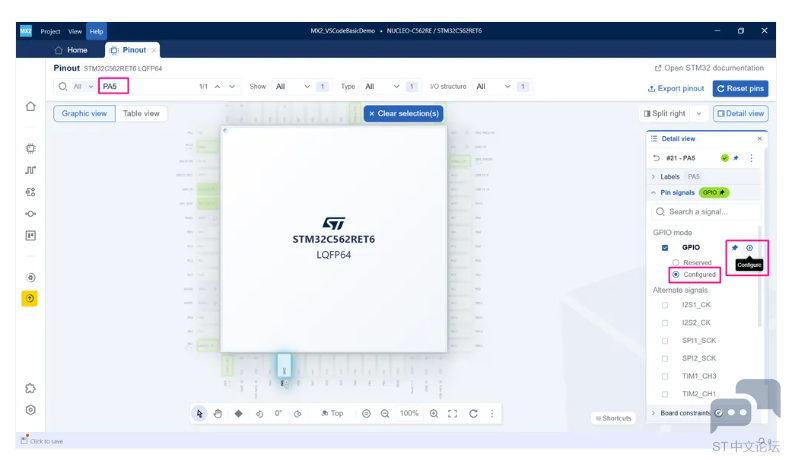This screenshot has width=789, height=462.
Task: Click Export pinout link
Action: [676, 89]
